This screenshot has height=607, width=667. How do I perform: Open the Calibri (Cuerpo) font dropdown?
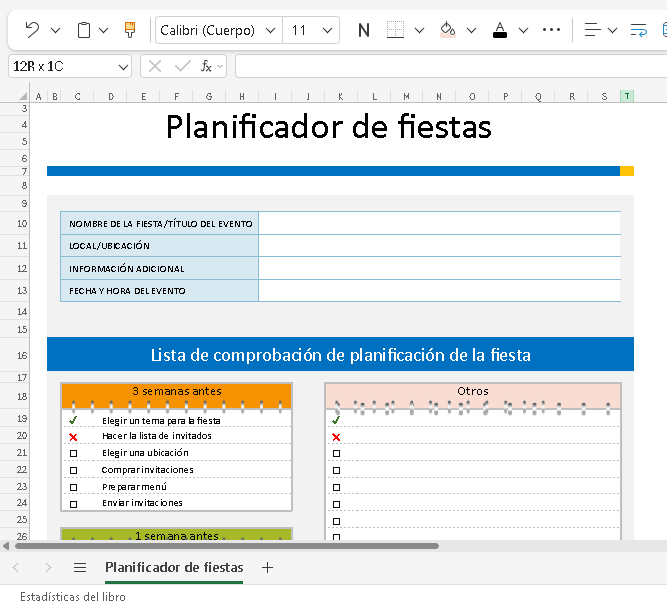pyautogui.click(x=218, y=30)
